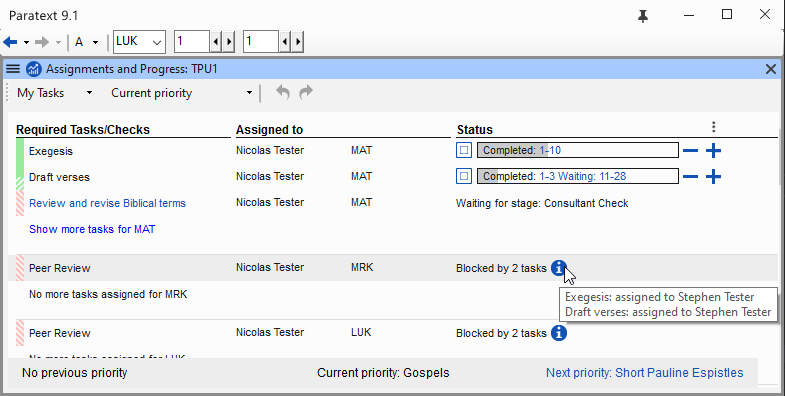The height and width of the screenshot is (396, 785).
Task: Click info icon for MRK Peer Review
Action: pyautogui.click(x=559, y=268)
